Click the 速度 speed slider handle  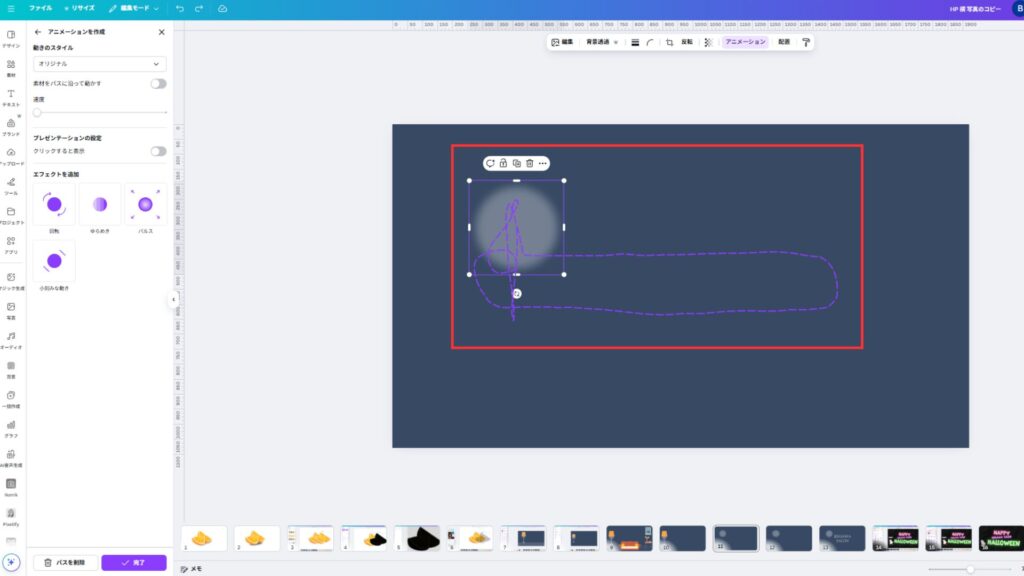pos(37,113)
